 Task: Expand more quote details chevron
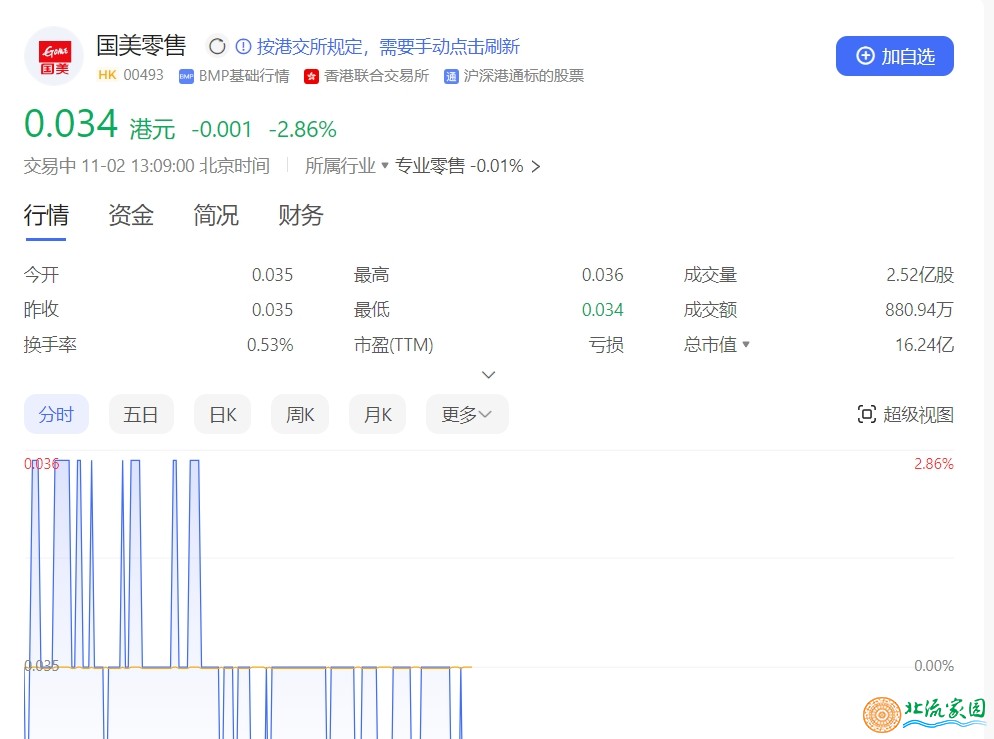pos(488,375)
